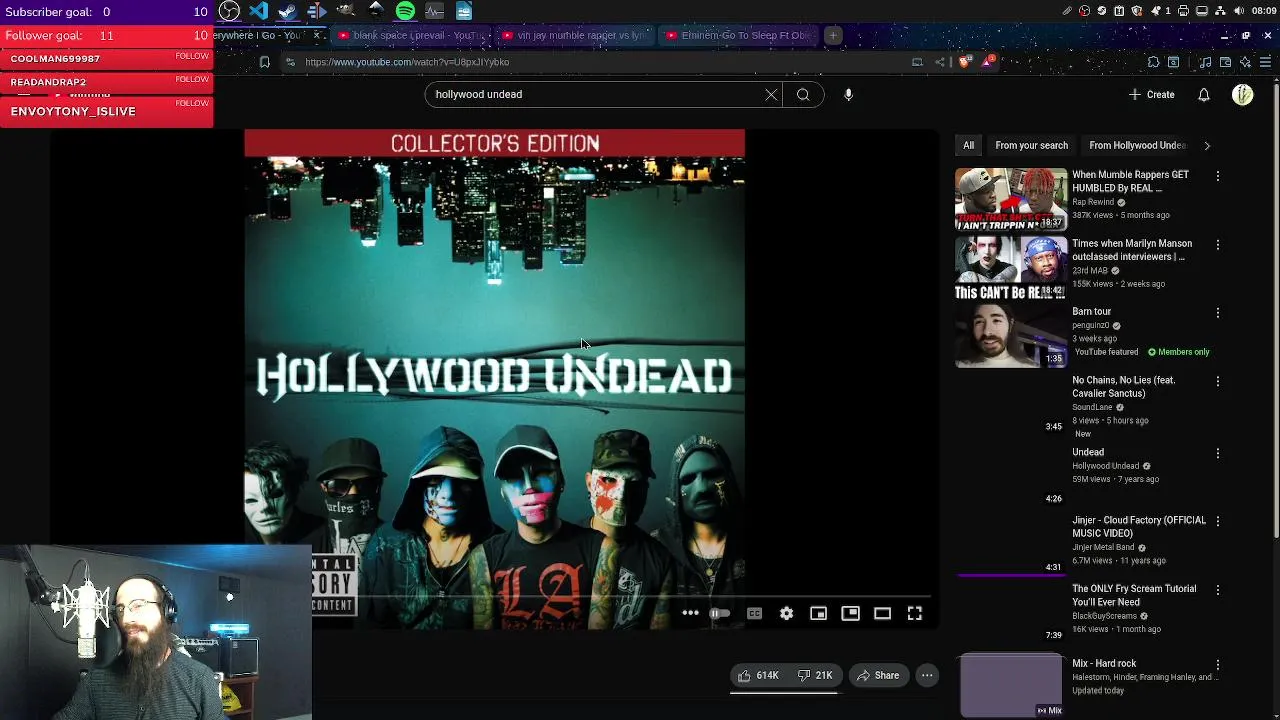Click the Share button under the video
Viewport: 1280px width, 720px height.
pos(878,675)
